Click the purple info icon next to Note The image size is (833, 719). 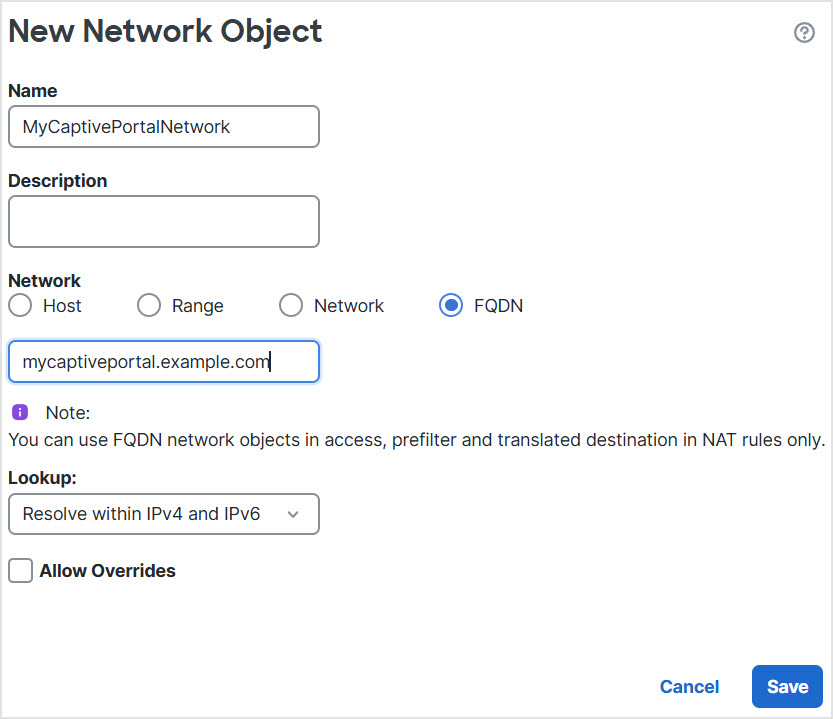click(x=19, y=412)
